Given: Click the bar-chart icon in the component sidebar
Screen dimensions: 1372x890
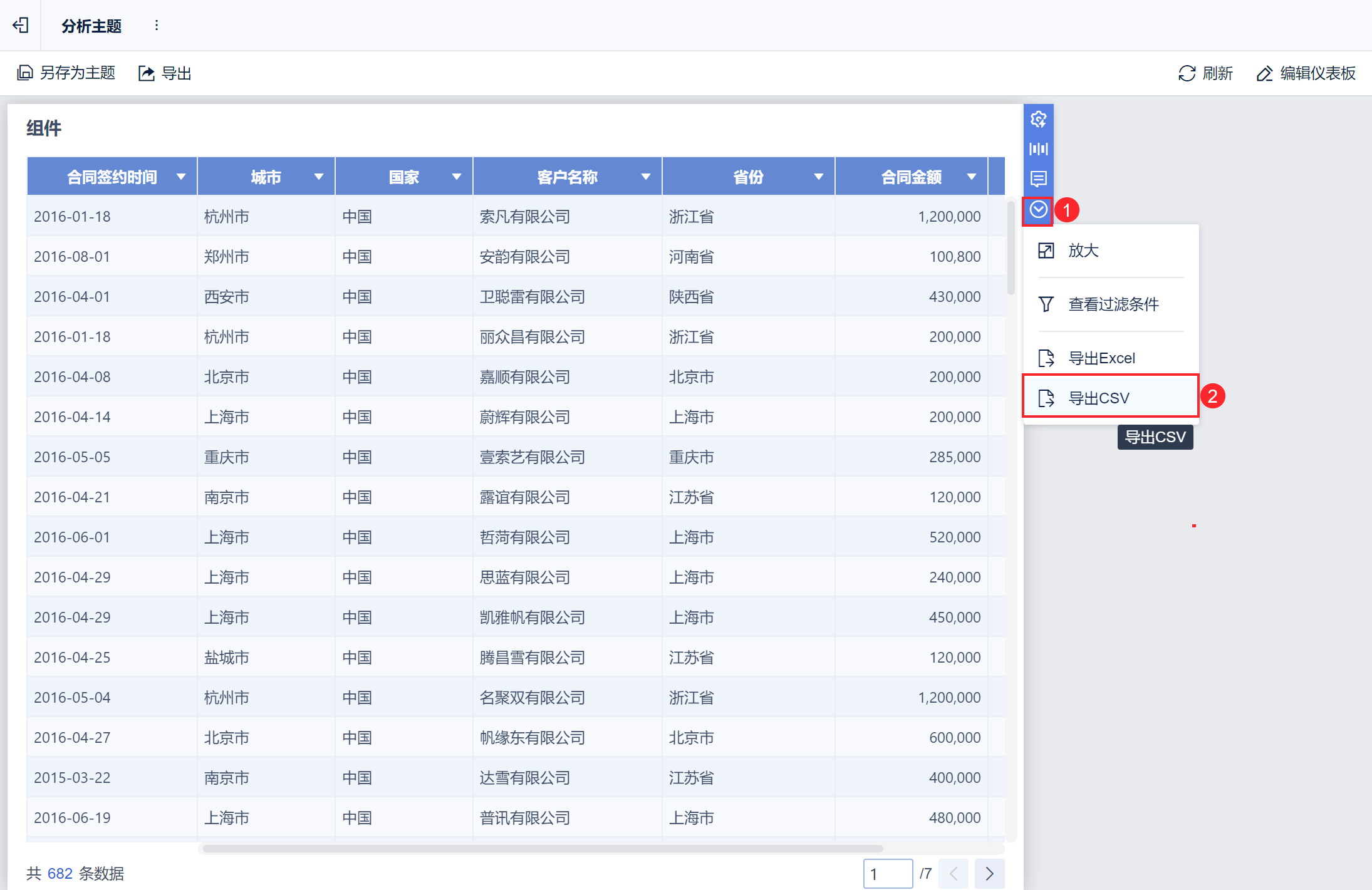Looking at the screenshot, I should coord(1038,149).
